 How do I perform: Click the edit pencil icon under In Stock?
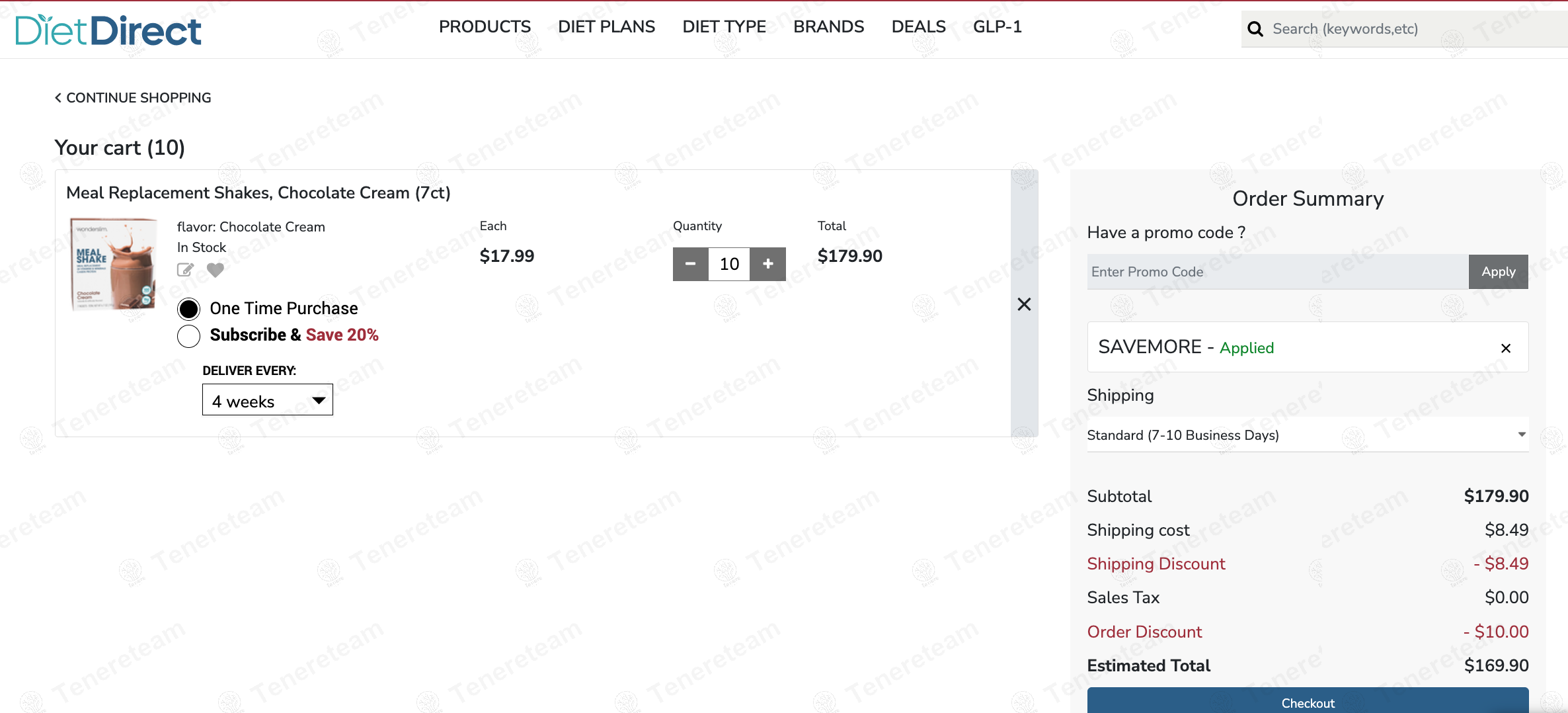click(x=185, y=270)
